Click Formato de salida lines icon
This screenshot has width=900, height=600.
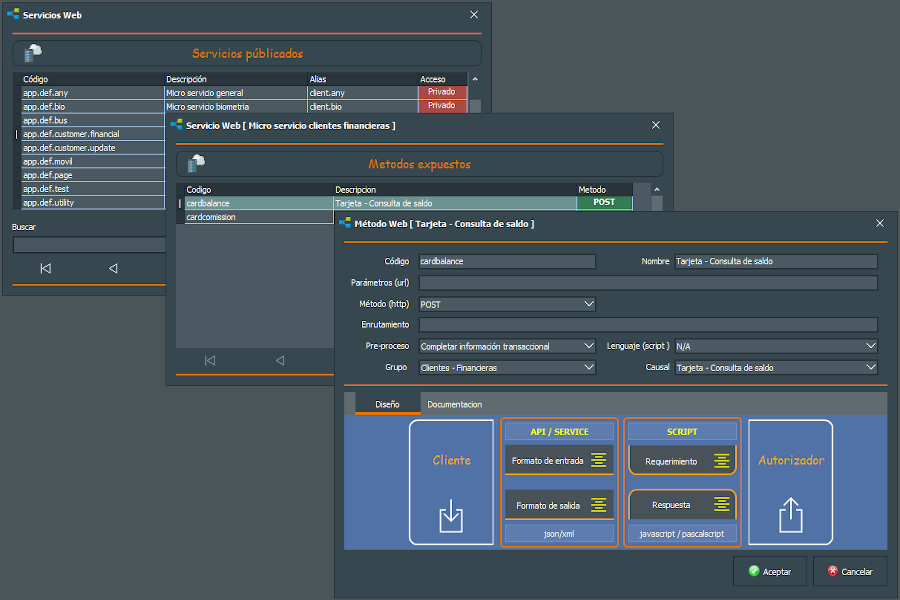coord(599,505)
